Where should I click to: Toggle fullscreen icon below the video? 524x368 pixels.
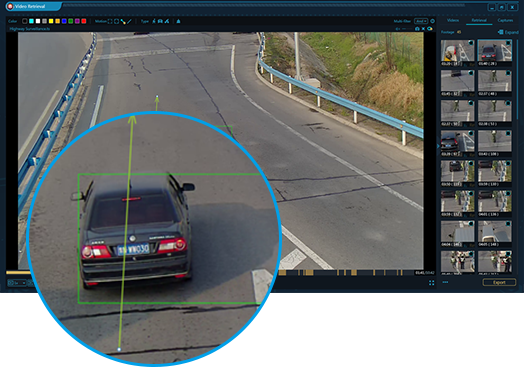coord(431,283)
